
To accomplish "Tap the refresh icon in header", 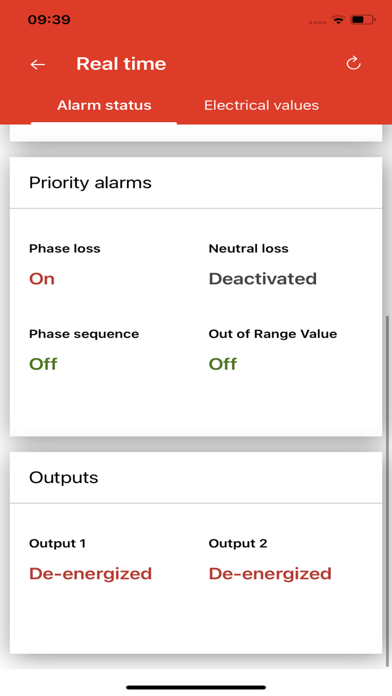I will coord(353,63).
